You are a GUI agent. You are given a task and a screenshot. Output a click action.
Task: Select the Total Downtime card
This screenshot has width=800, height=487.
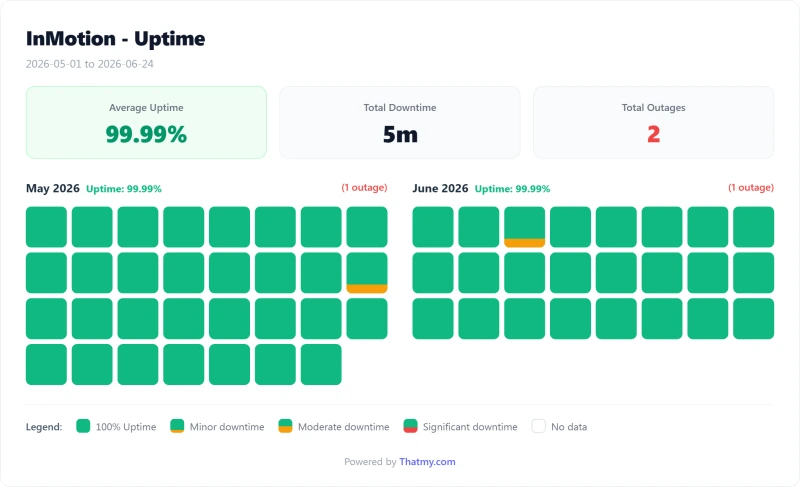400,122
